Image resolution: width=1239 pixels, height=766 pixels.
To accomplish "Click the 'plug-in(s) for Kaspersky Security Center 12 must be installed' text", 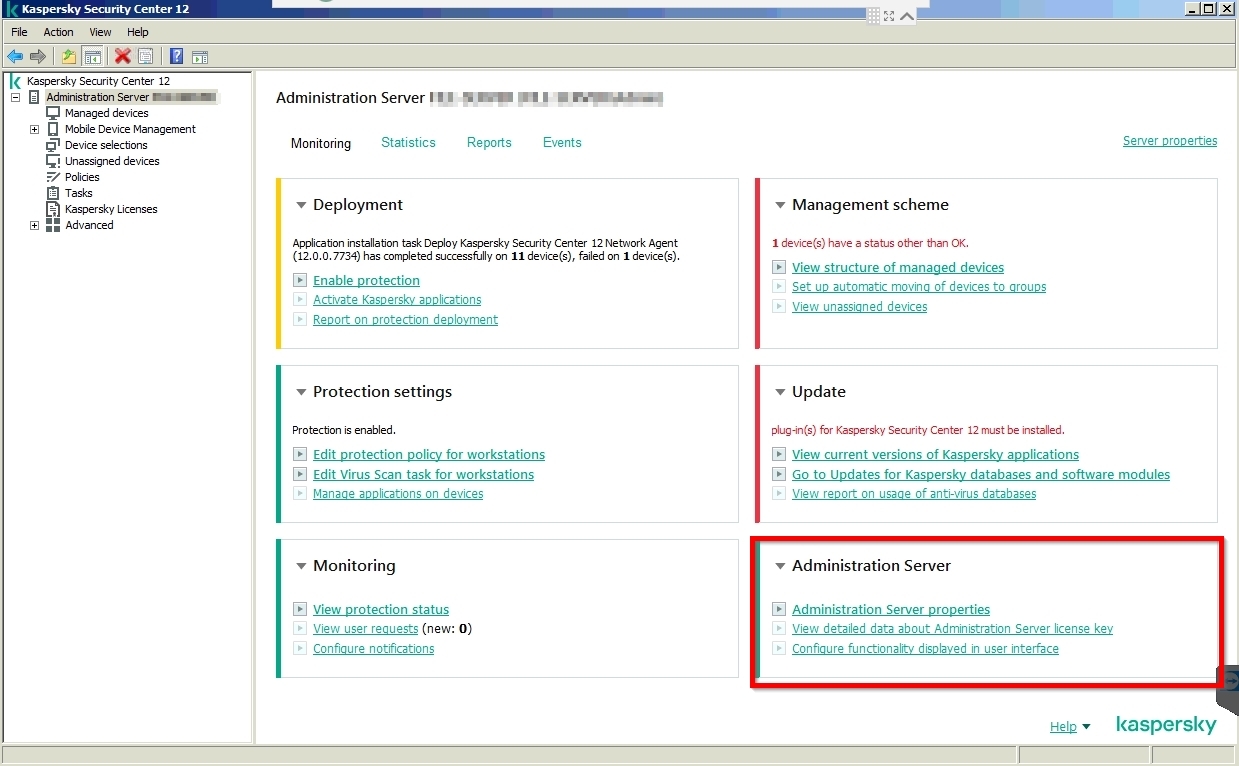I will [x=918, y=430].
